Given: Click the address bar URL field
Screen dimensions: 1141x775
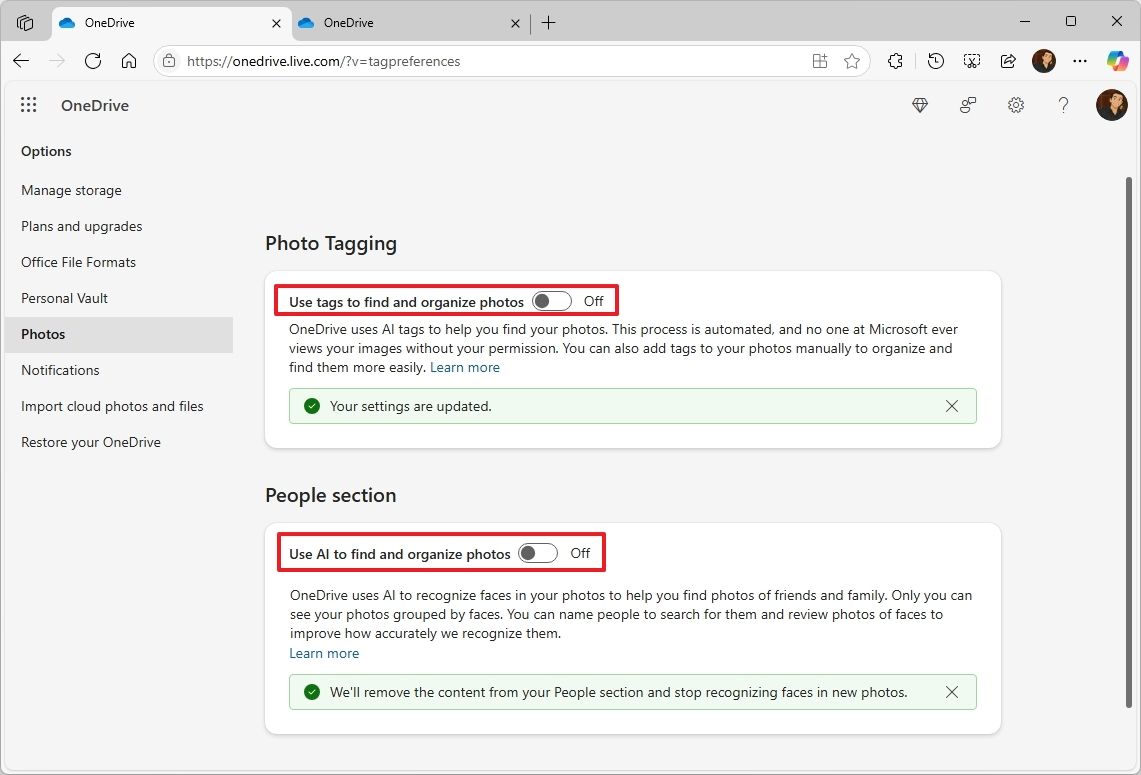Looking at the screenshot, I should tap(480, 61).
